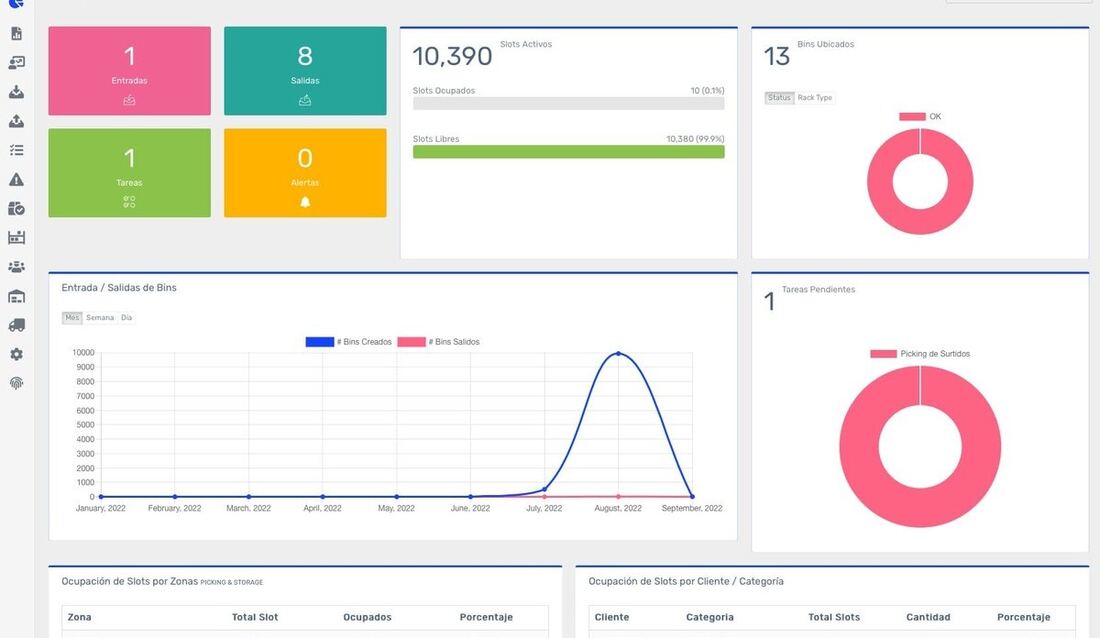
Task: Click the 10 (0.1%) Slots Ocupados value
Action: [707, 91]
